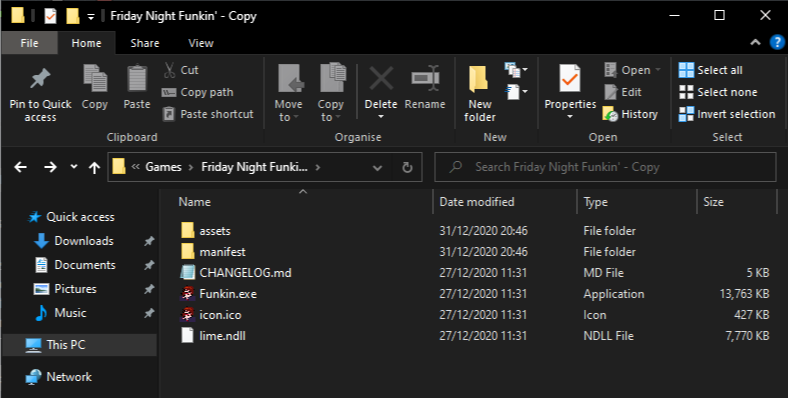The height and width of the screenshot is (398, 788).
Task: Open the blue Help button
Action: click(777, 43)
